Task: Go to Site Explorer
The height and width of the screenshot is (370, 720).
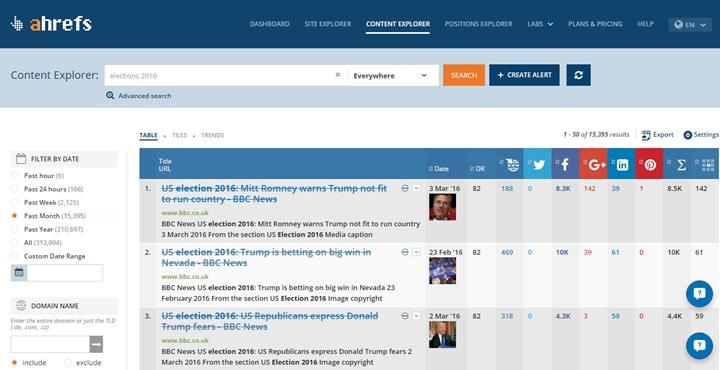Action: click(328, 24)
